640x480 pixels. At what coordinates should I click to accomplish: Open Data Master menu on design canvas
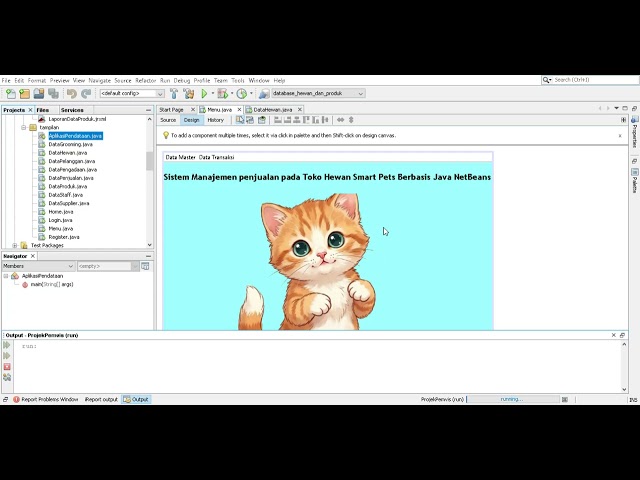click(180, 157)
